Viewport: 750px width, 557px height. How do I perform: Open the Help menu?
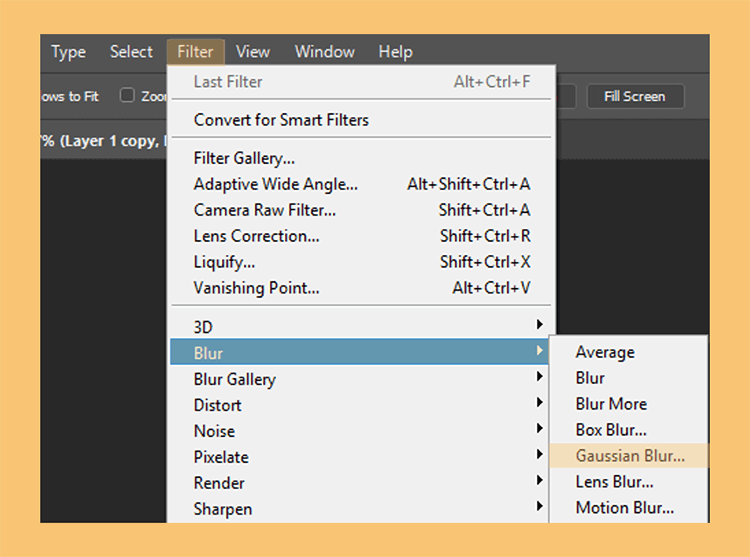point(395,52)
